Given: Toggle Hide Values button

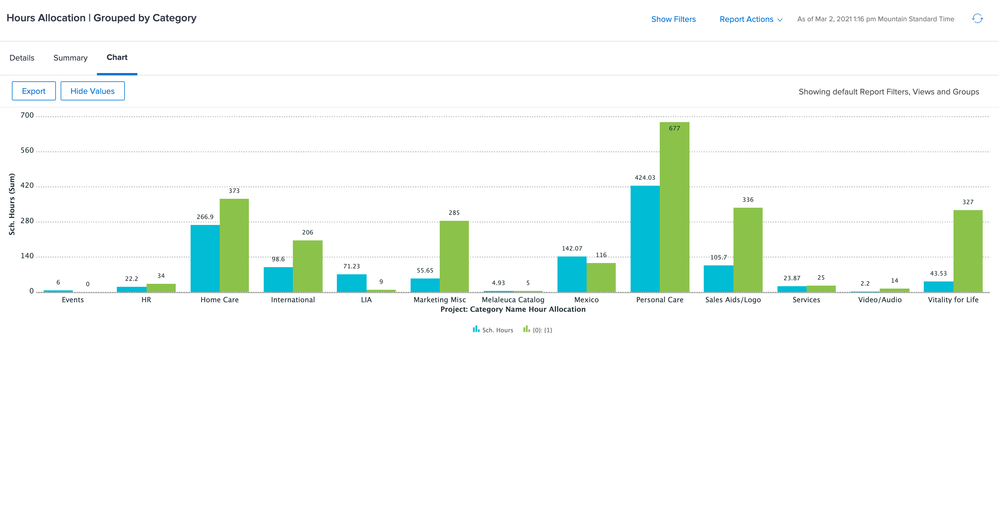Looking at the screenshot, I should tap(92, 91).
